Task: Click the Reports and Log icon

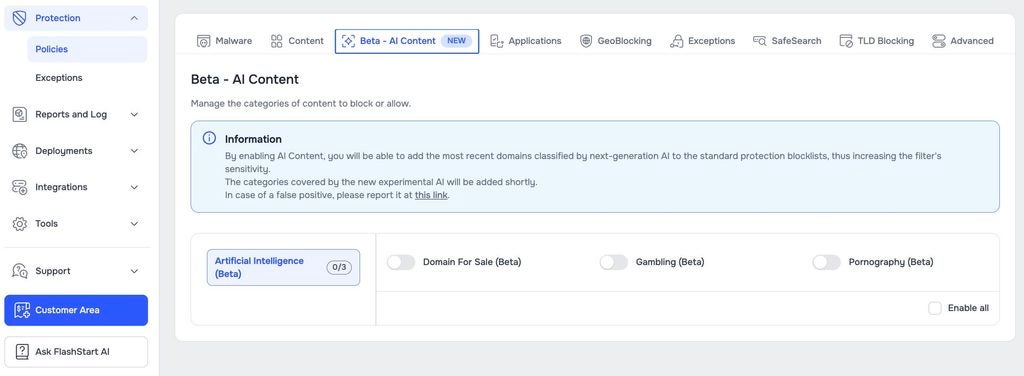Action: point(20,114)
